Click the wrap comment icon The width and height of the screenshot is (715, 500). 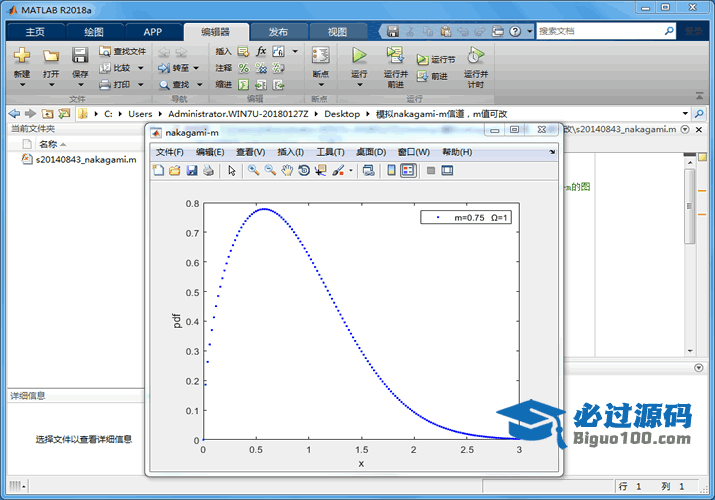click(278, 68)
